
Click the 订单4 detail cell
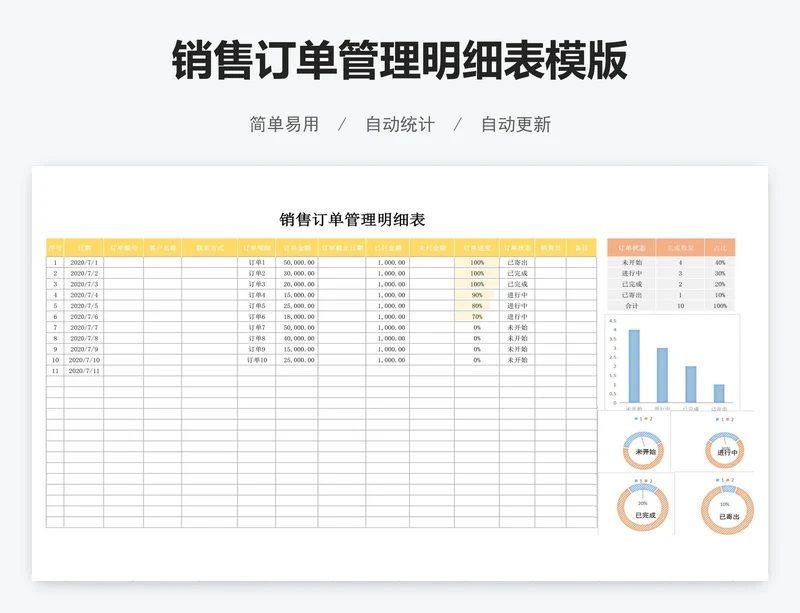[x=257, y=295]
